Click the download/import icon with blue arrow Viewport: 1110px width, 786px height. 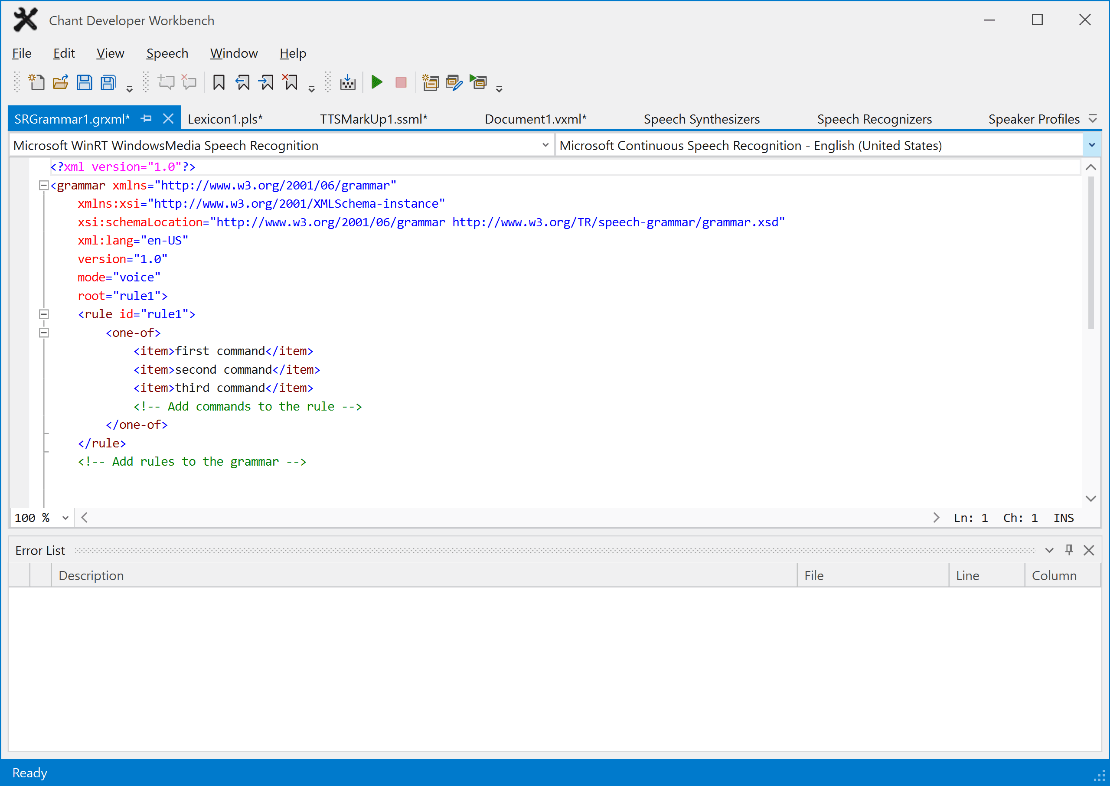coord(348,82)
